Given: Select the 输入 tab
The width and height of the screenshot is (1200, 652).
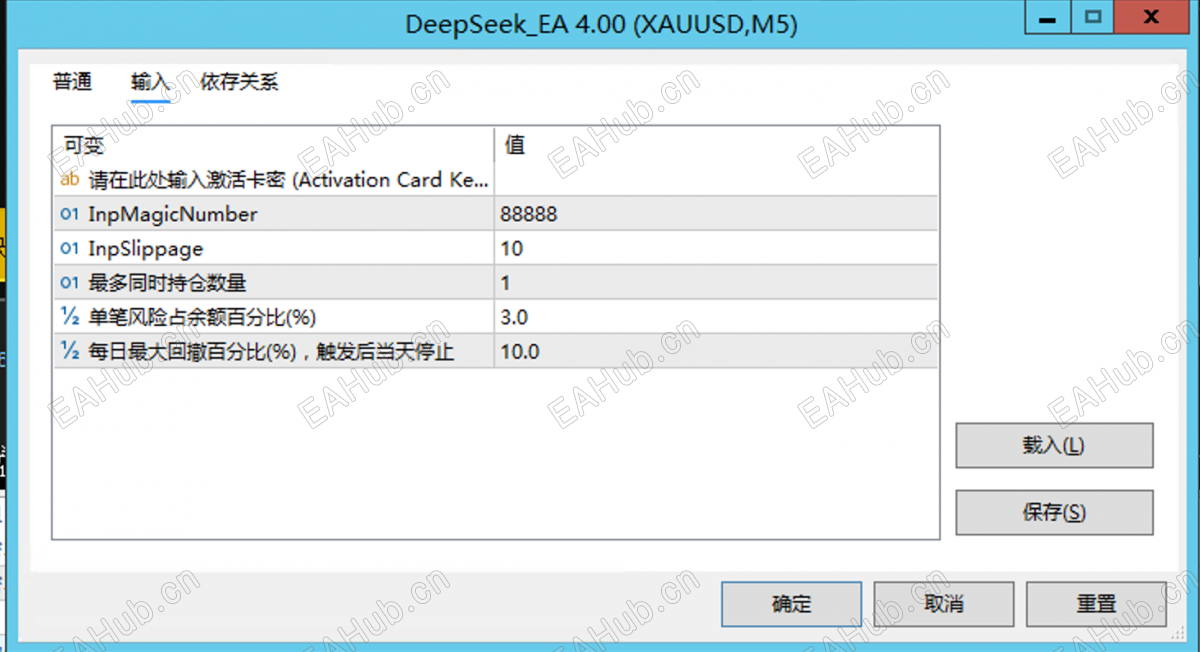Looking at the screenshot, I should pyautogui.click(x=150, y=82).
